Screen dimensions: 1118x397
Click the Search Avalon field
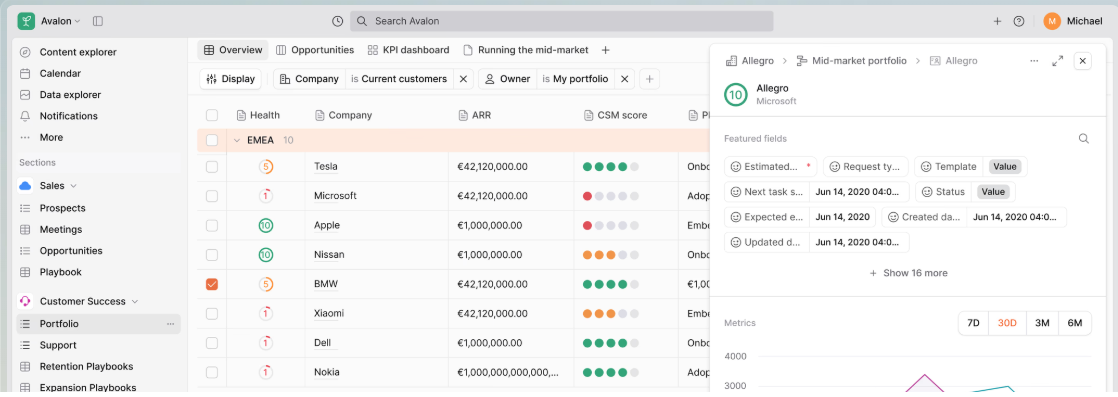561,21
